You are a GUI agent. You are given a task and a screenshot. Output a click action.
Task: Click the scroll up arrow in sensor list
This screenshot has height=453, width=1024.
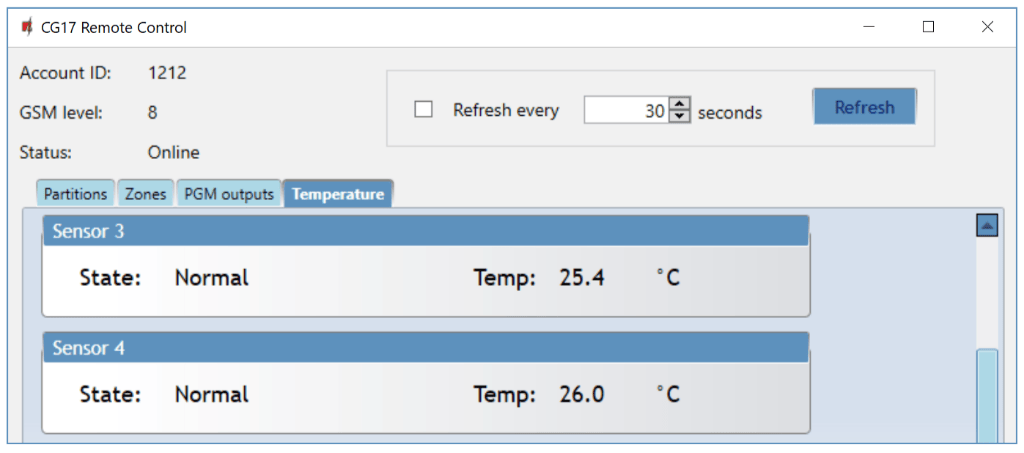point(987,226)
